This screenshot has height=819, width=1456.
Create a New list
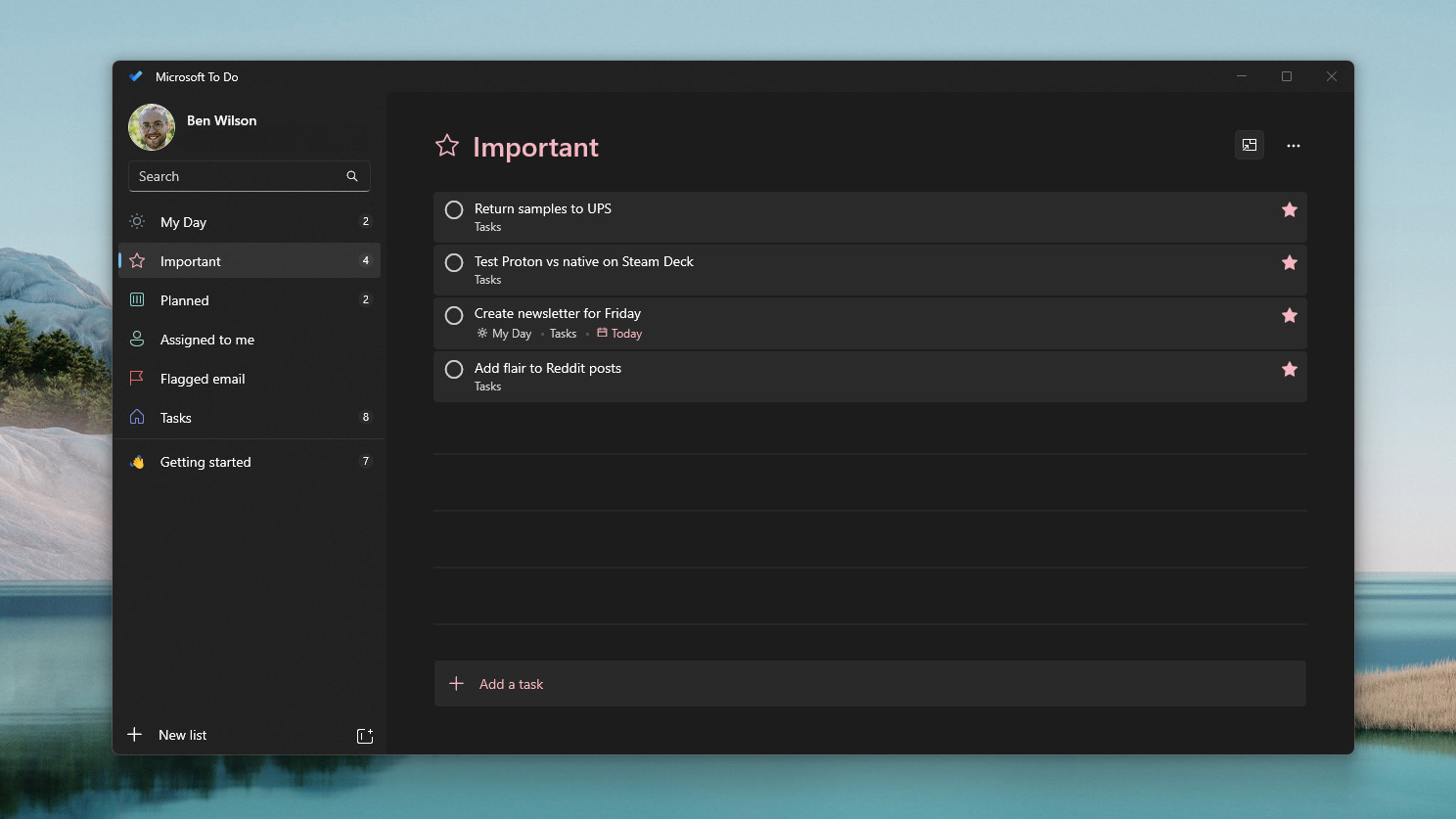point(182,735)
